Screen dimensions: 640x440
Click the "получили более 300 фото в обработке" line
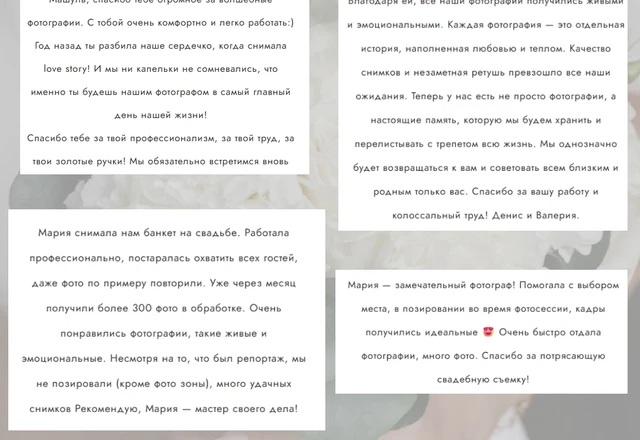(x=167, y=307)
